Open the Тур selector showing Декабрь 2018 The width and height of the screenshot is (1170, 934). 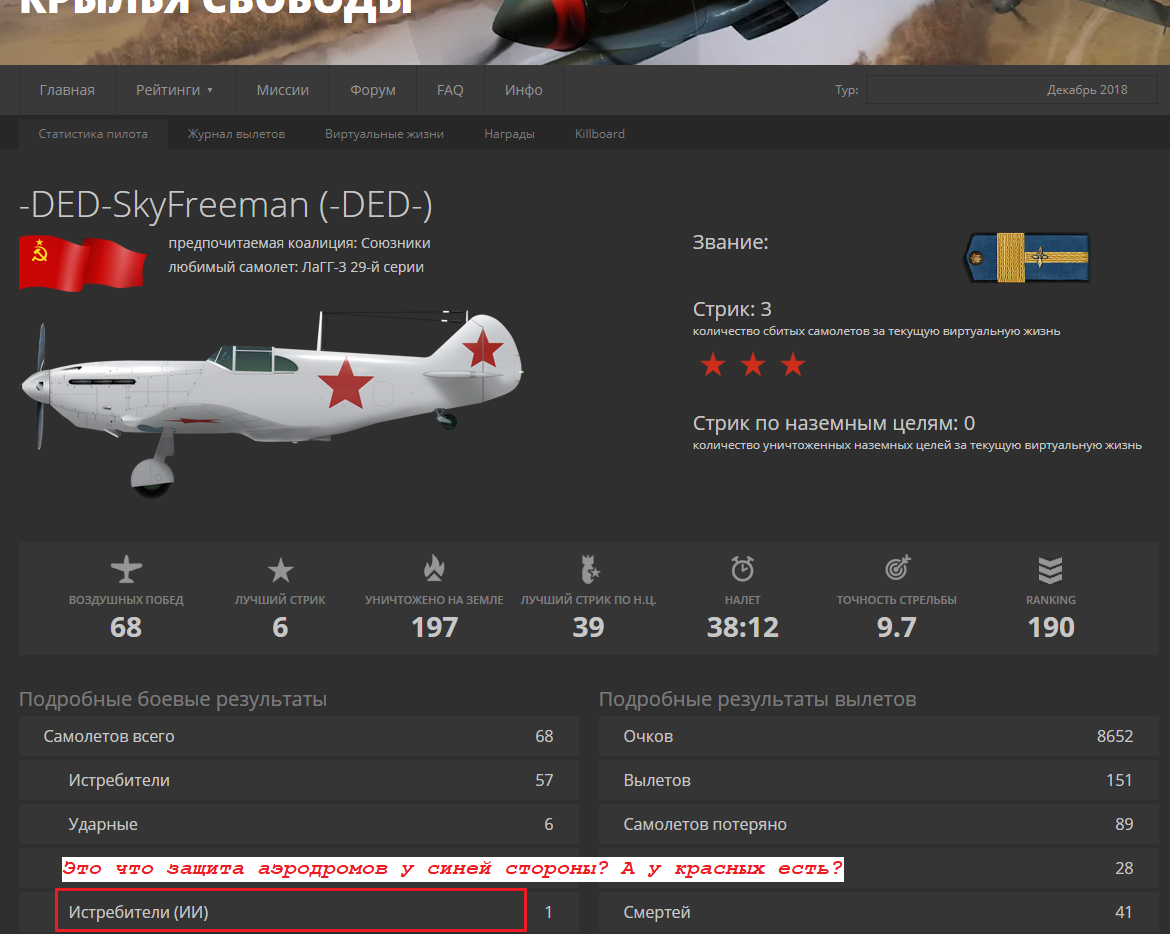pyautogui.click(x=1011, y=90)
